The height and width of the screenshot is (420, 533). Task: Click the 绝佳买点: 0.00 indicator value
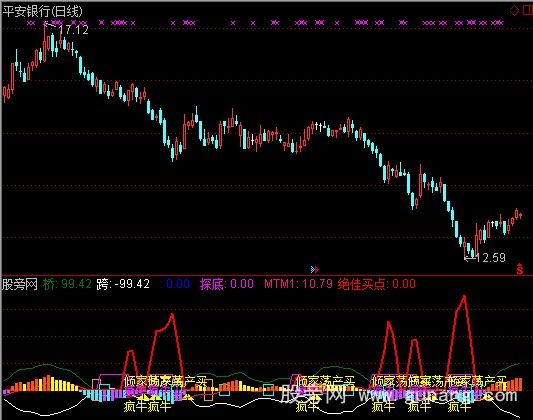[x=377, y=284]
